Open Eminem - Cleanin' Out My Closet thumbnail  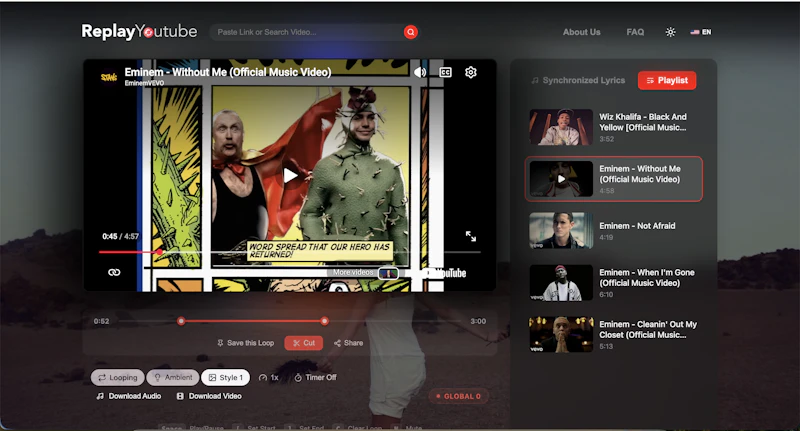point(561,335)
